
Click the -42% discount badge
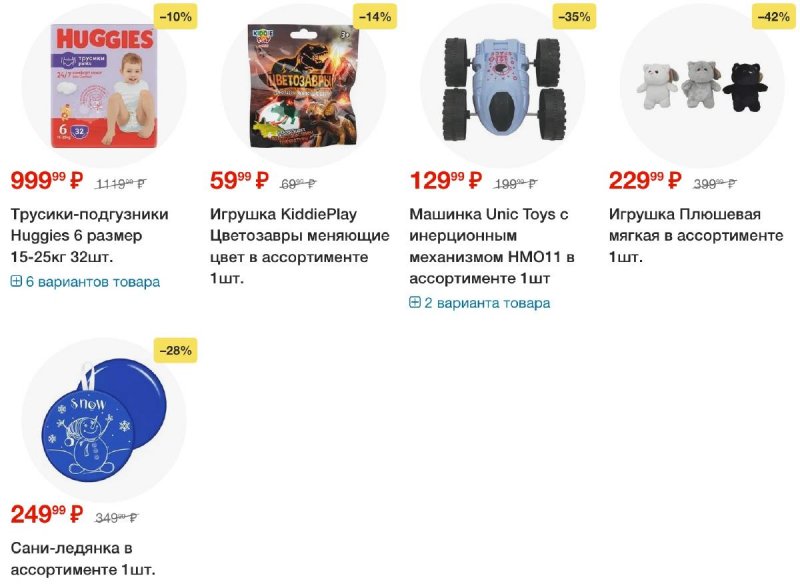pyautogui.click(x=774, y=17)
